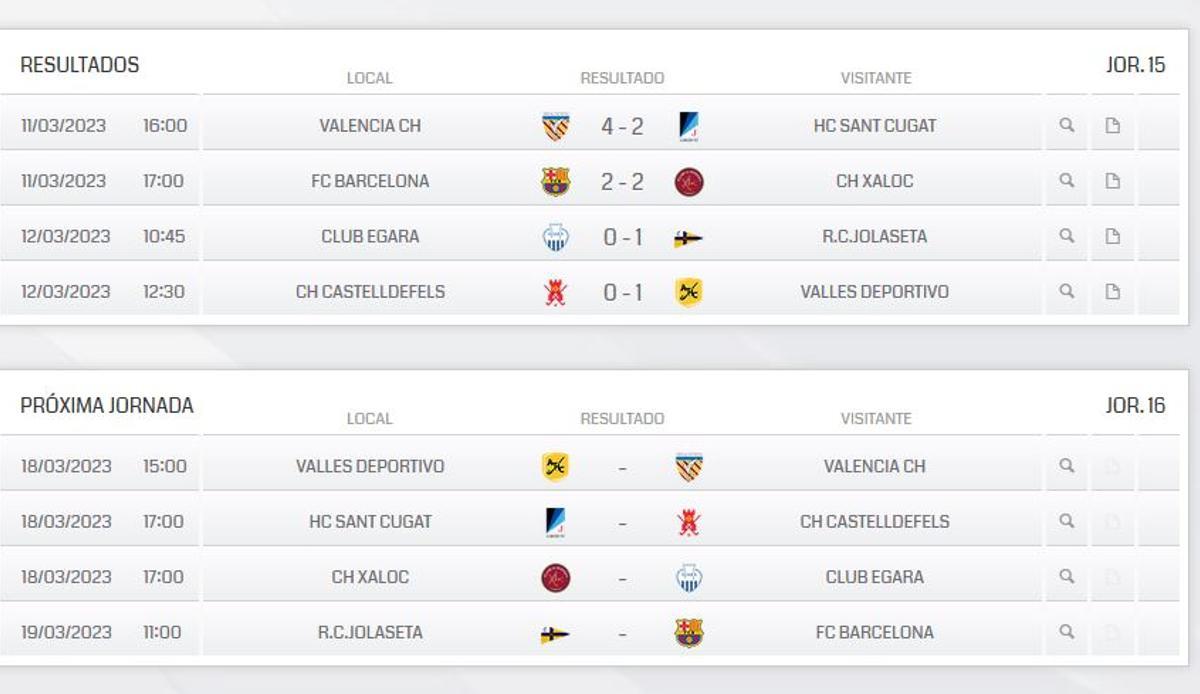Open match details magnifier for R.C.Jolaseta fixture
1200x694 pixels.
click(1067, 631)
